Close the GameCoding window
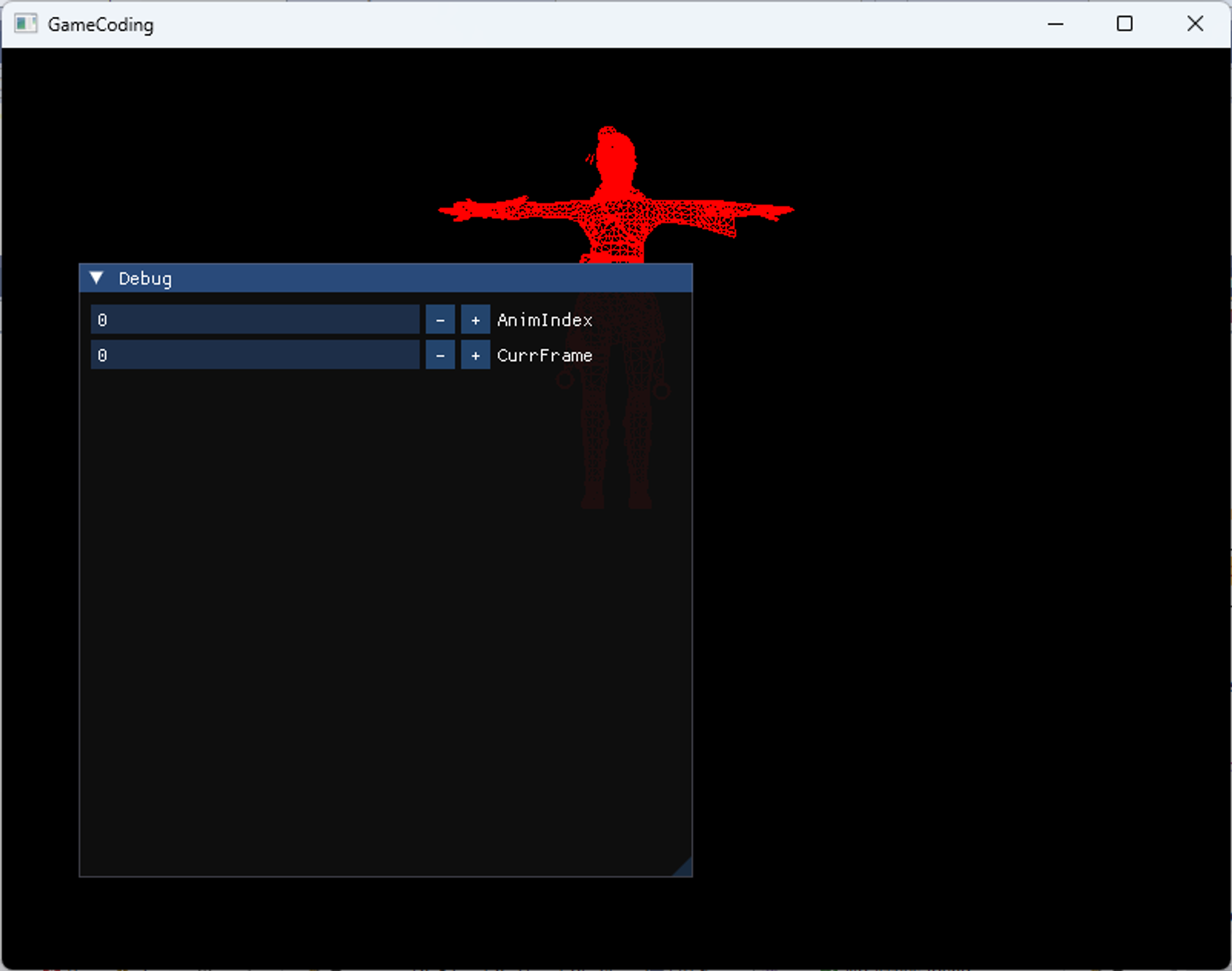The height and width of the screenshot is (971, 1232). (1195, 24)
